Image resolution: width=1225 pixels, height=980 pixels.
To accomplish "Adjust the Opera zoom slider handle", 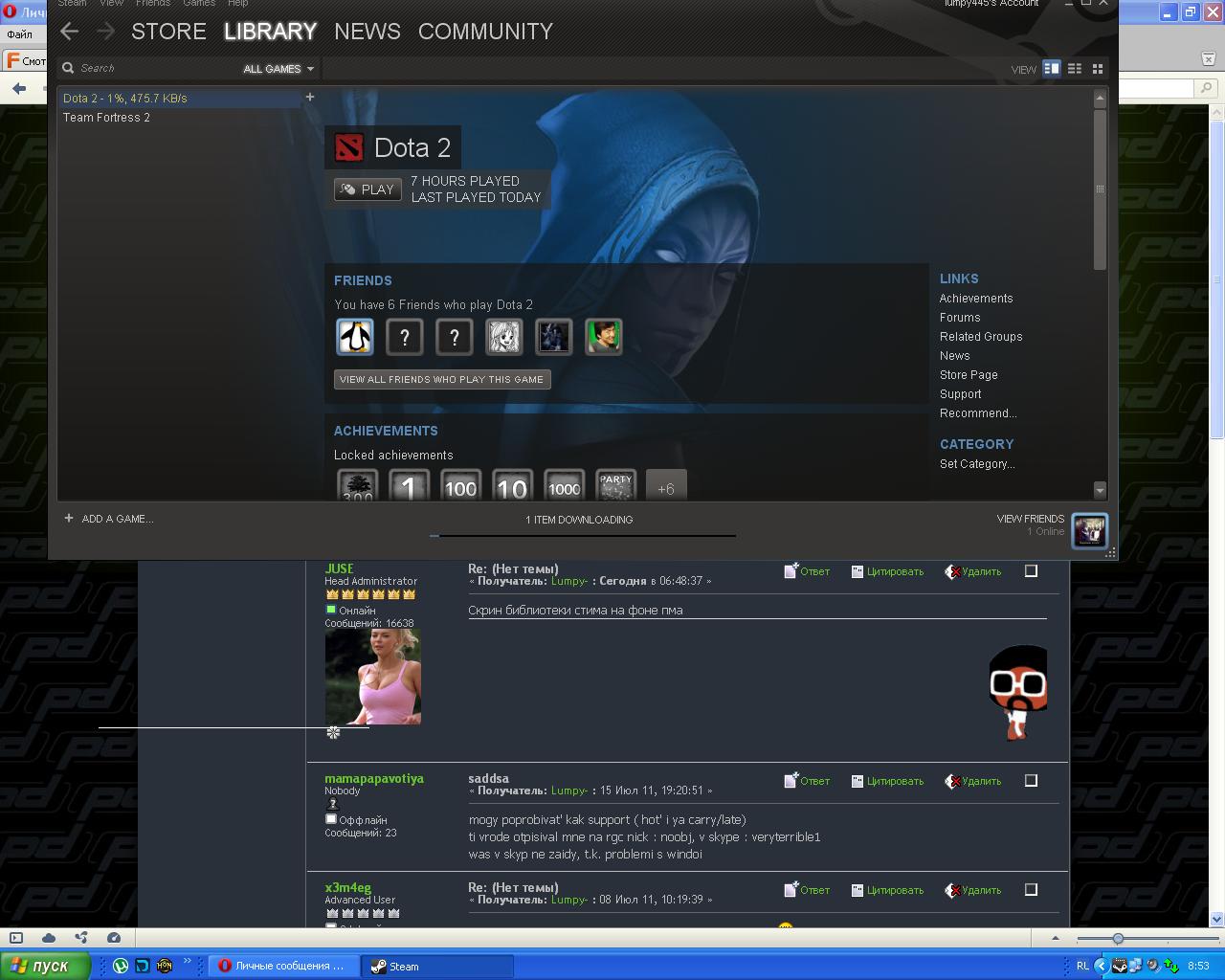I will coord(1118,938).
